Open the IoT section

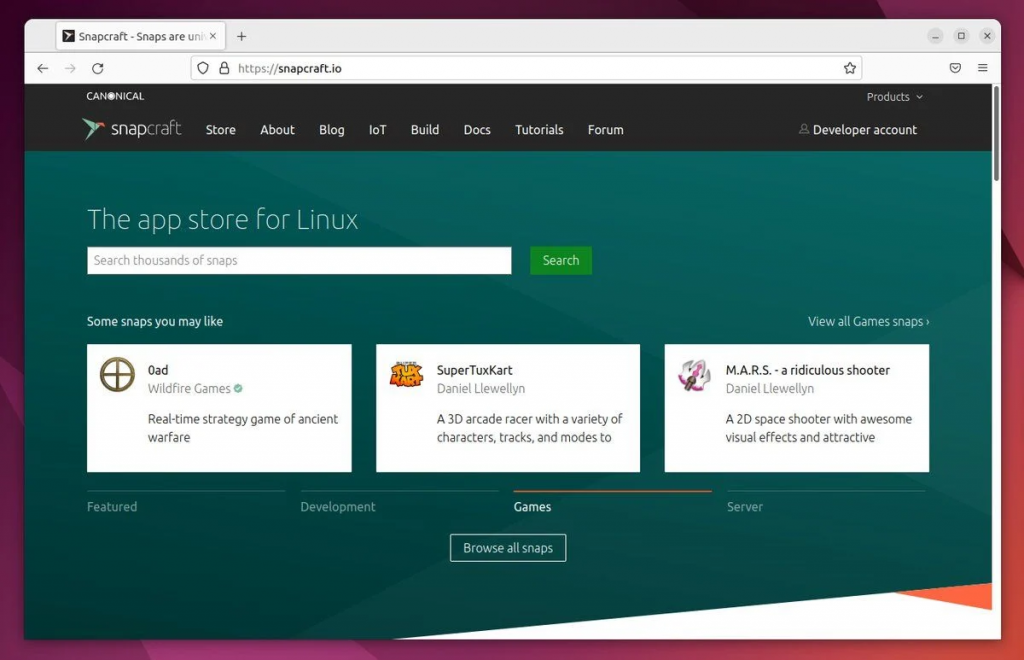click(x=377, y=130)
